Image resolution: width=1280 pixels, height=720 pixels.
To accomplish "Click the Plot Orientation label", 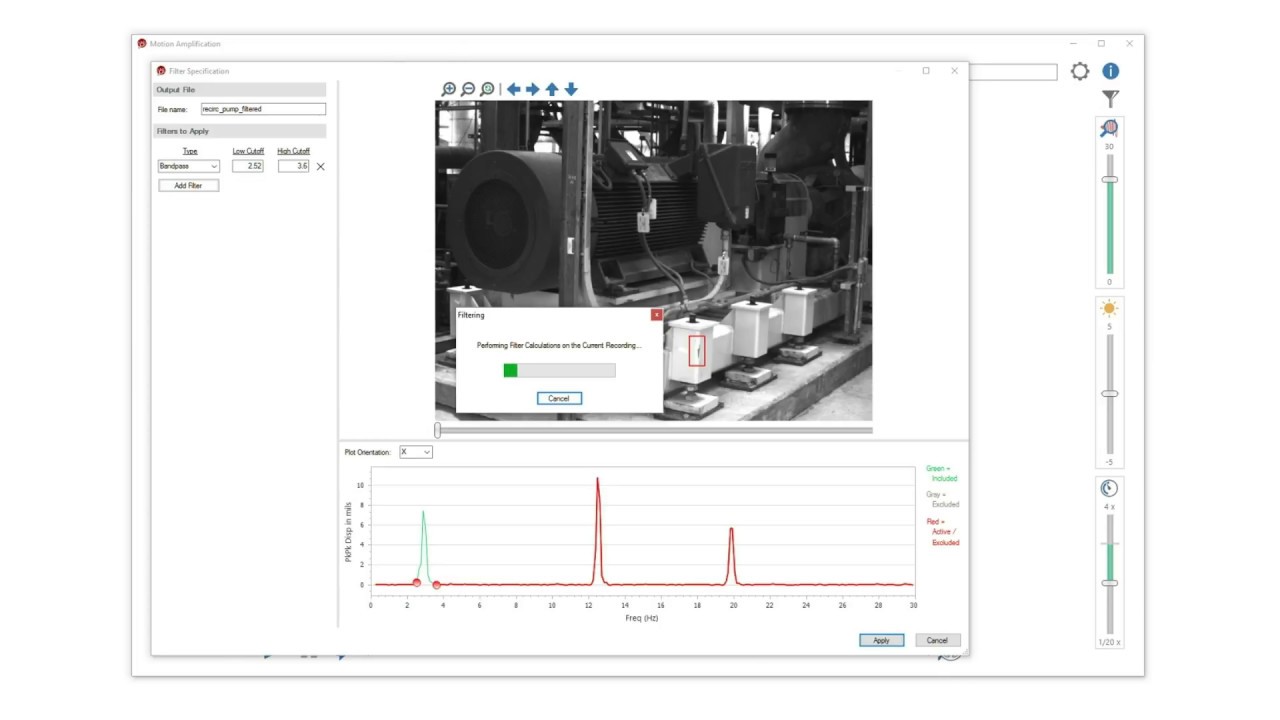I will coord(369,452).
